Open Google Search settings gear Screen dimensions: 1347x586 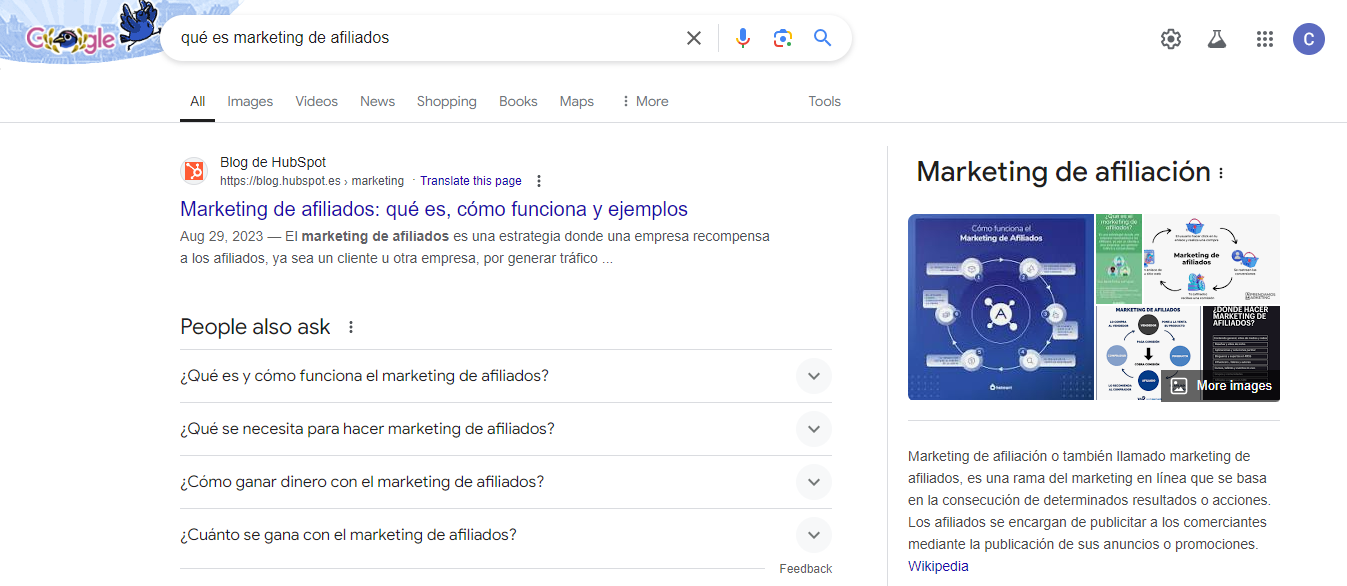point(1170,39)
